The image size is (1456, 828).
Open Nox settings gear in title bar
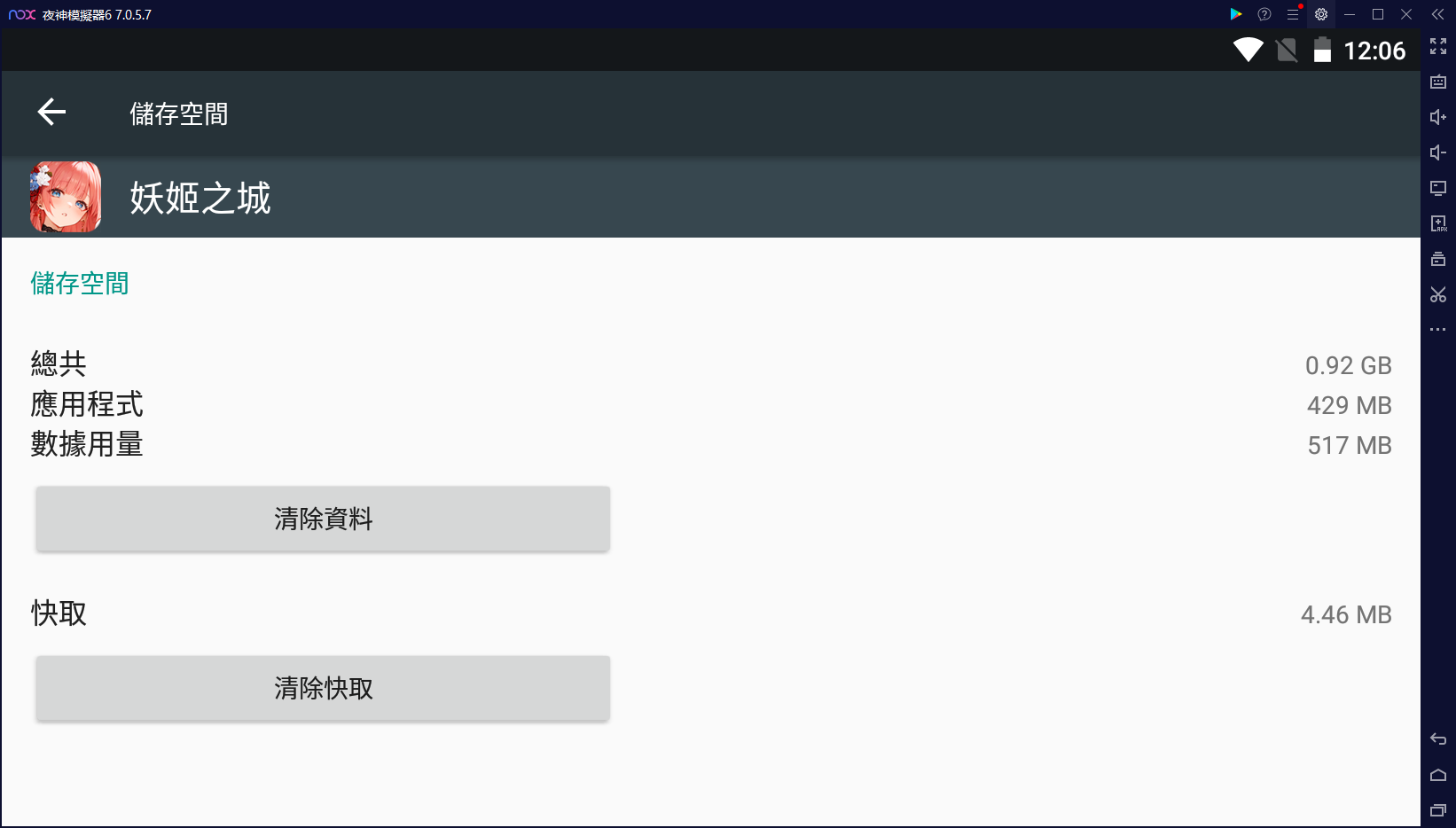[x=1321, y=14]
